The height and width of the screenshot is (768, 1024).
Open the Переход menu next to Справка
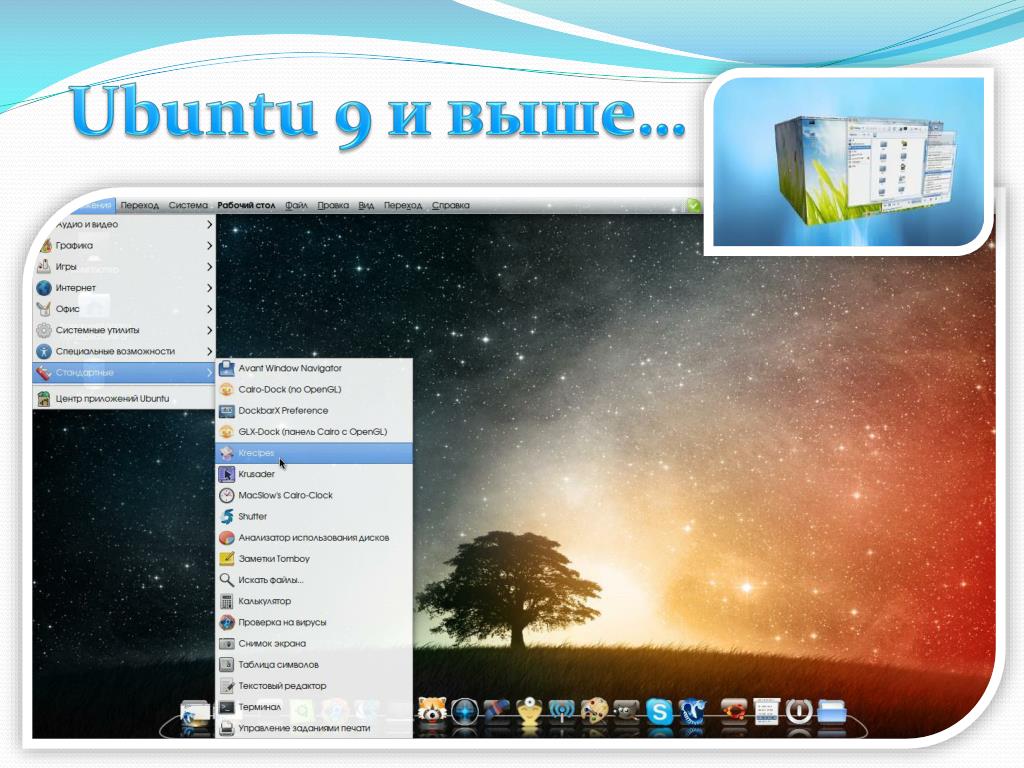tap(403, 205)
